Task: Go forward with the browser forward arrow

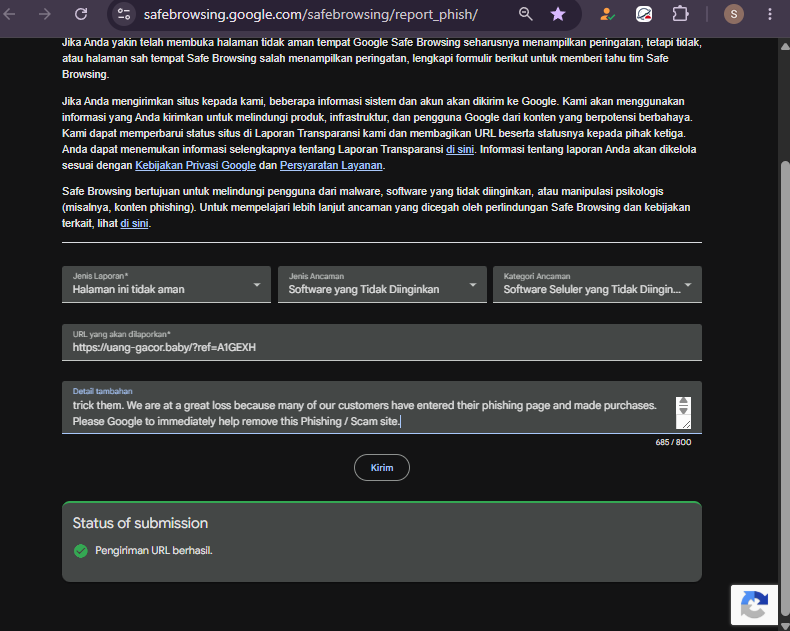Action: point(45,14)
